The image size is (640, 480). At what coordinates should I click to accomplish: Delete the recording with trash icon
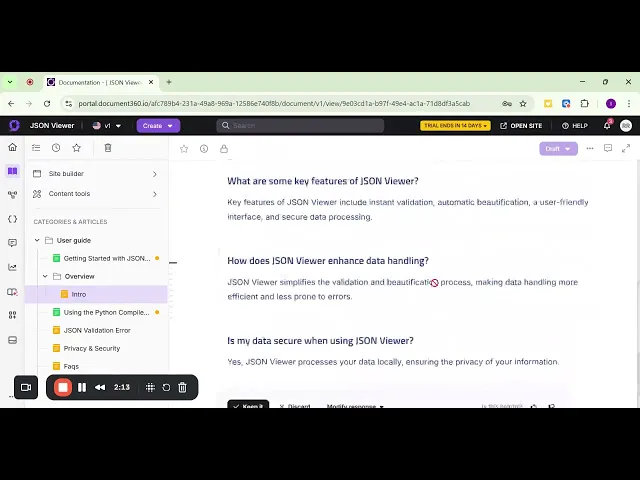pyautogui.click(x=182, y=387)
